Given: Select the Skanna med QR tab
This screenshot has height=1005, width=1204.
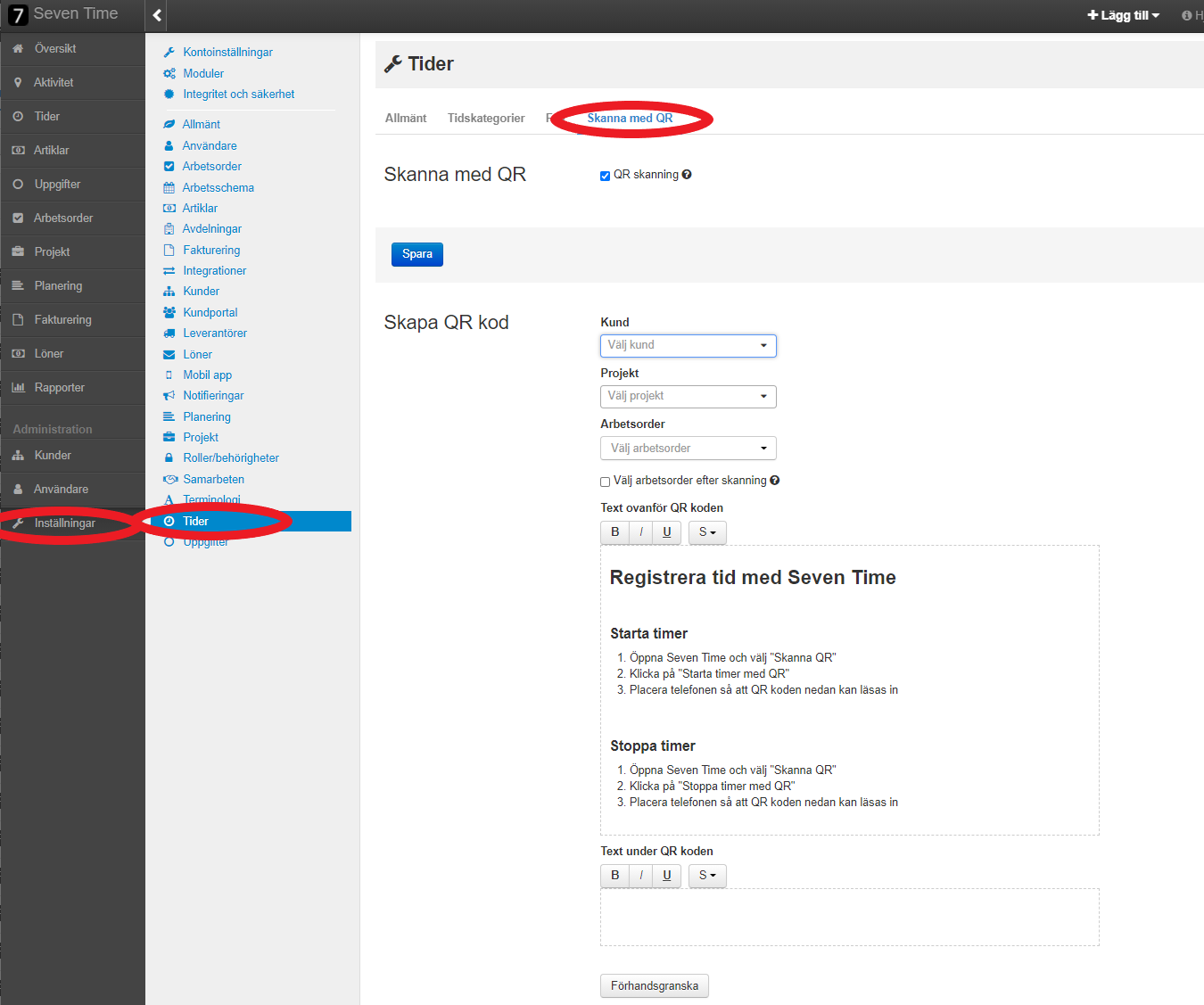Looking at the screenshot, I should [x=630, y=119].
